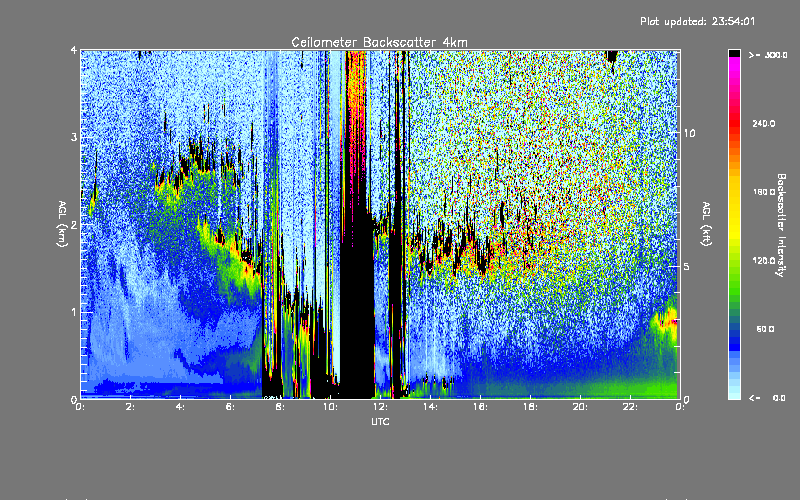Viewport: 800px width, 500px height.
Task: Click the '240.0' colorbar value
Action: [764, 123]
